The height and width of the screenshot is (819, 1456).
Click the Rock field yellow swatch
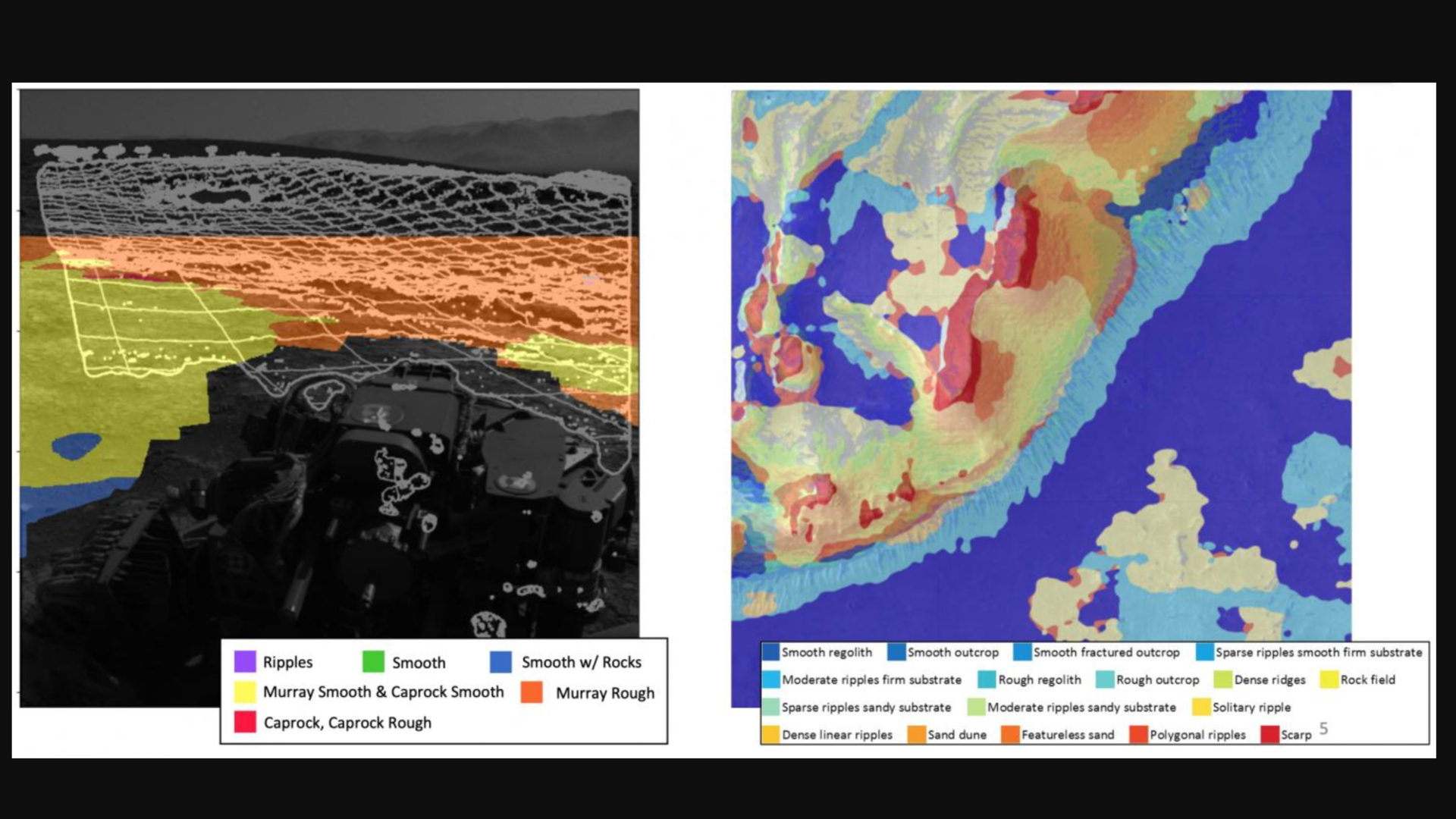click(1329, 679)
